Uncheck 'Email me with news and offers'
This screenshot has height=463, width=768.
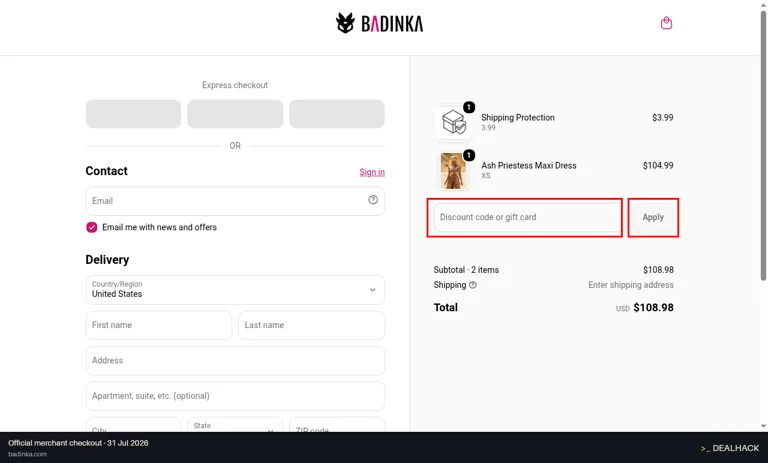tap(92, 227)
